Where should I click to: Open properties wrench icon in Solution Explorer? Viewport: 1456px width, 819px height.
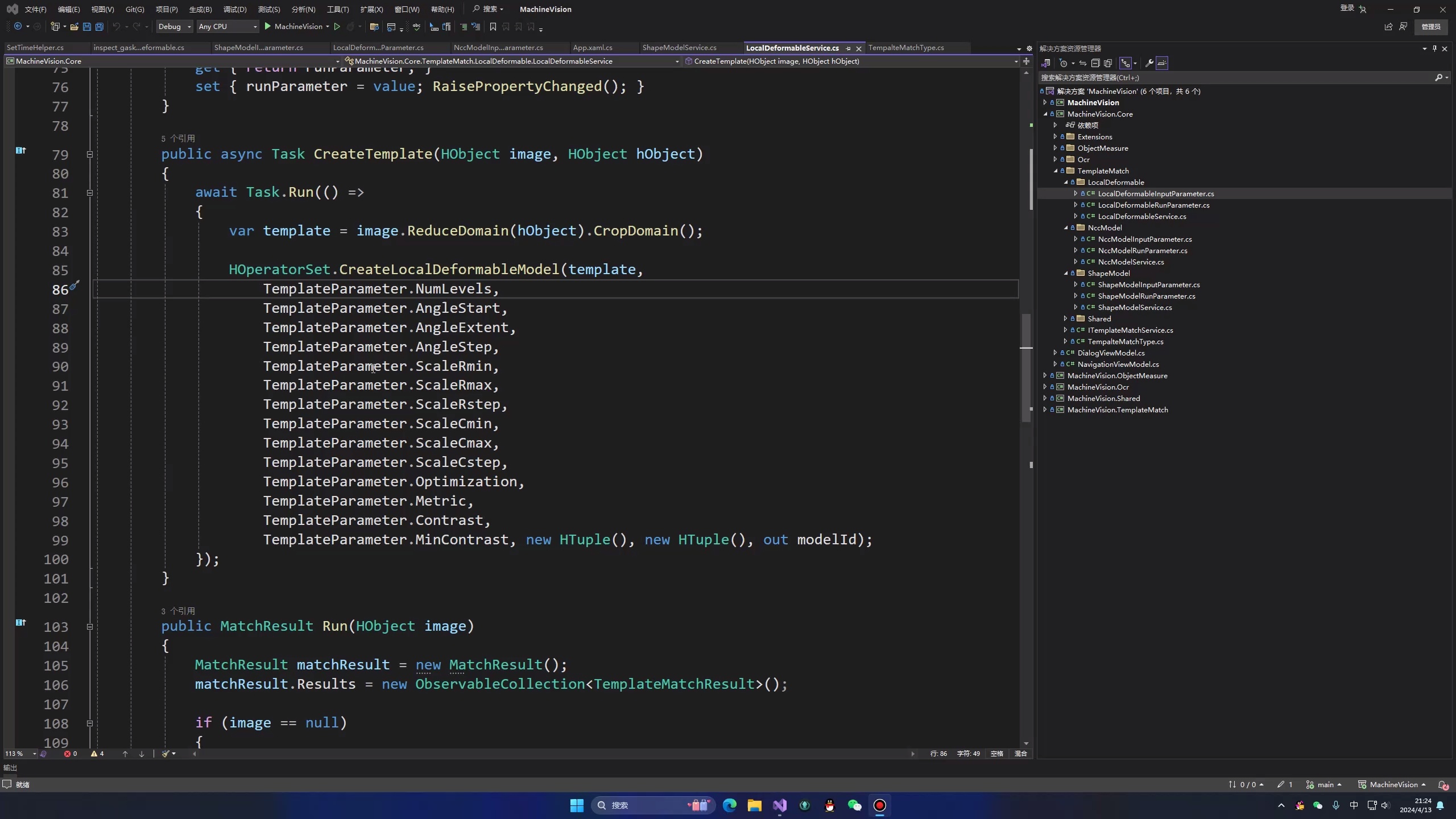[x=1149, y=63]
